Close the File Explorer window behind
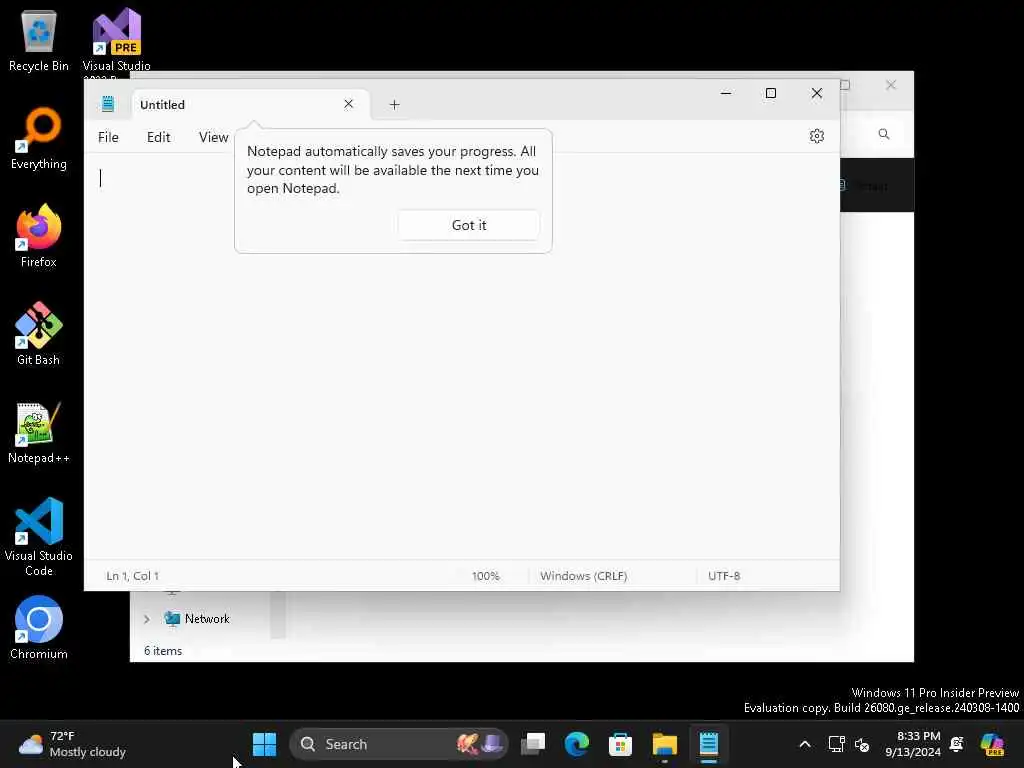 (891, 85)
